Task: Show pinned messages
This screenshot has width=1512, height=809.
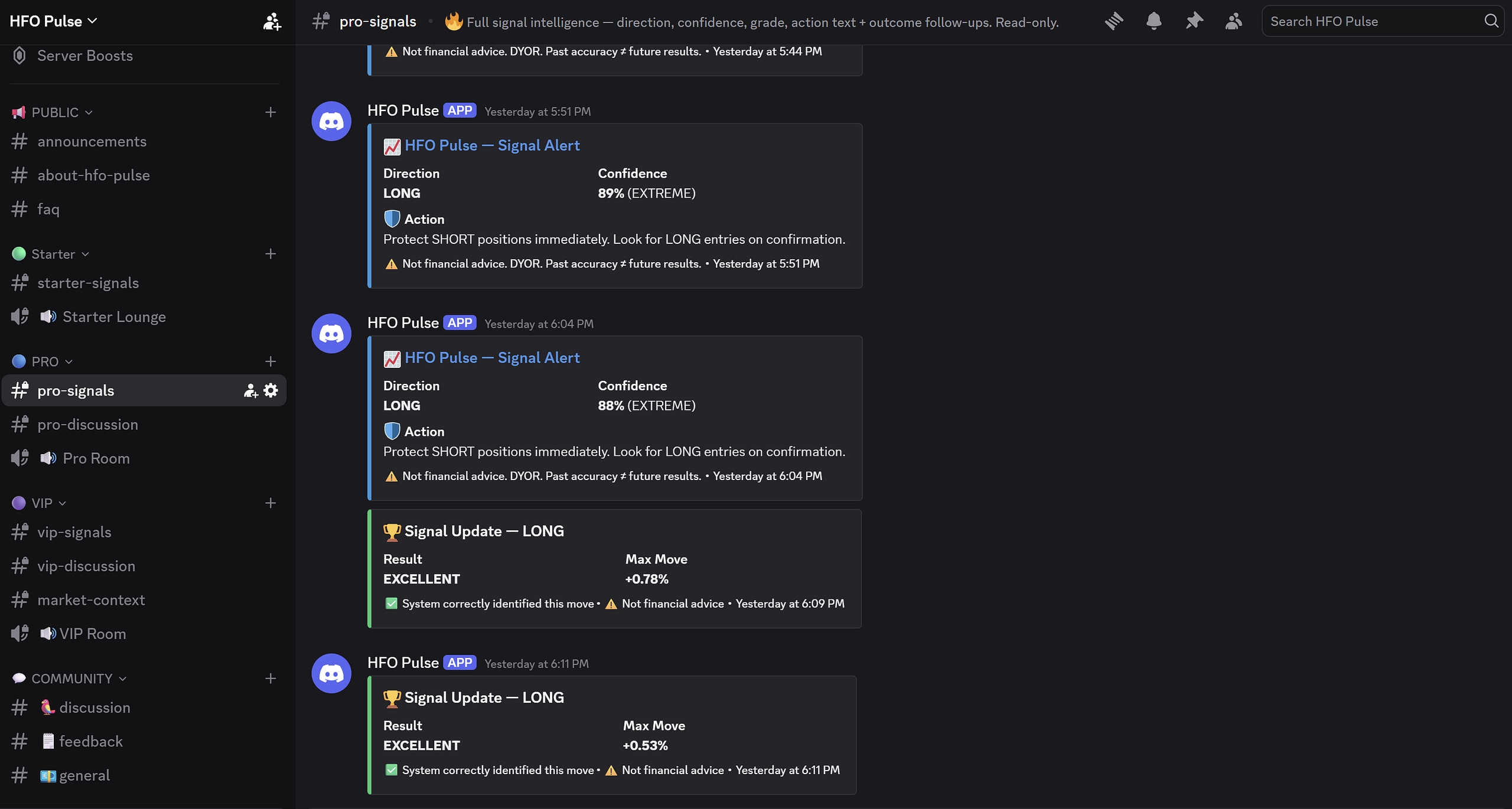Action: point(1194,21)
